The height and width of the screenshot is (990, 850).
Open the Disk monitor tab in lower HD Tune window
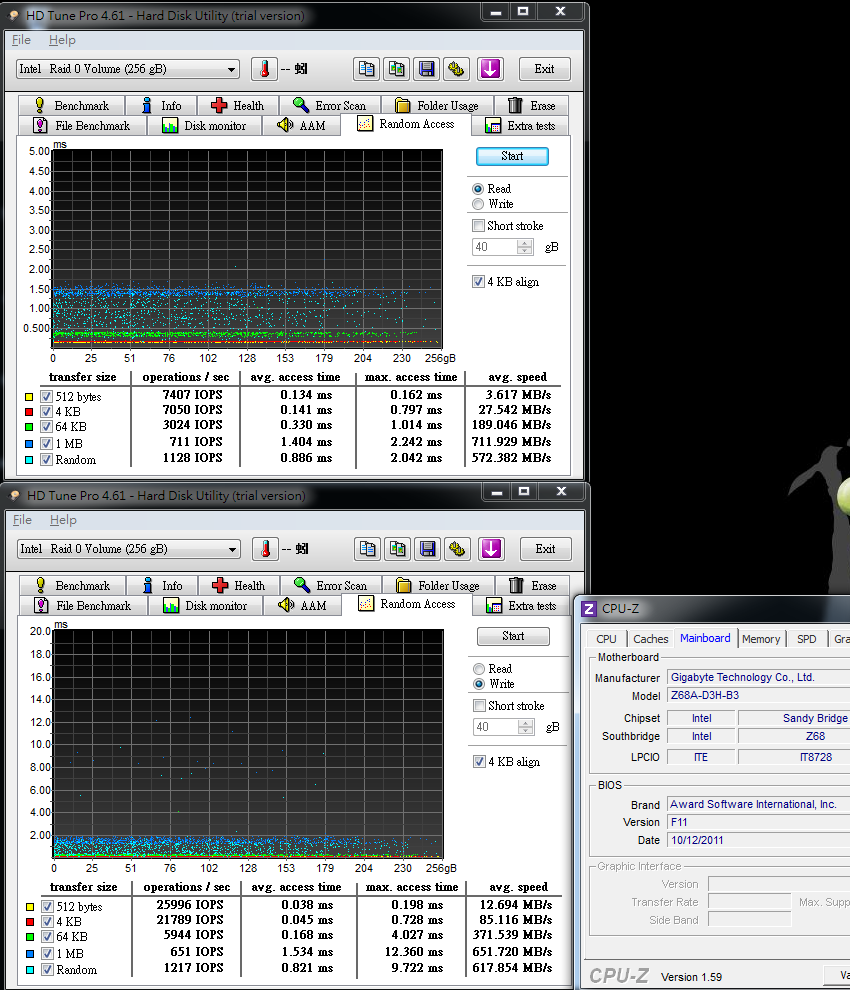pyautogui.click(x=205, y=605)
